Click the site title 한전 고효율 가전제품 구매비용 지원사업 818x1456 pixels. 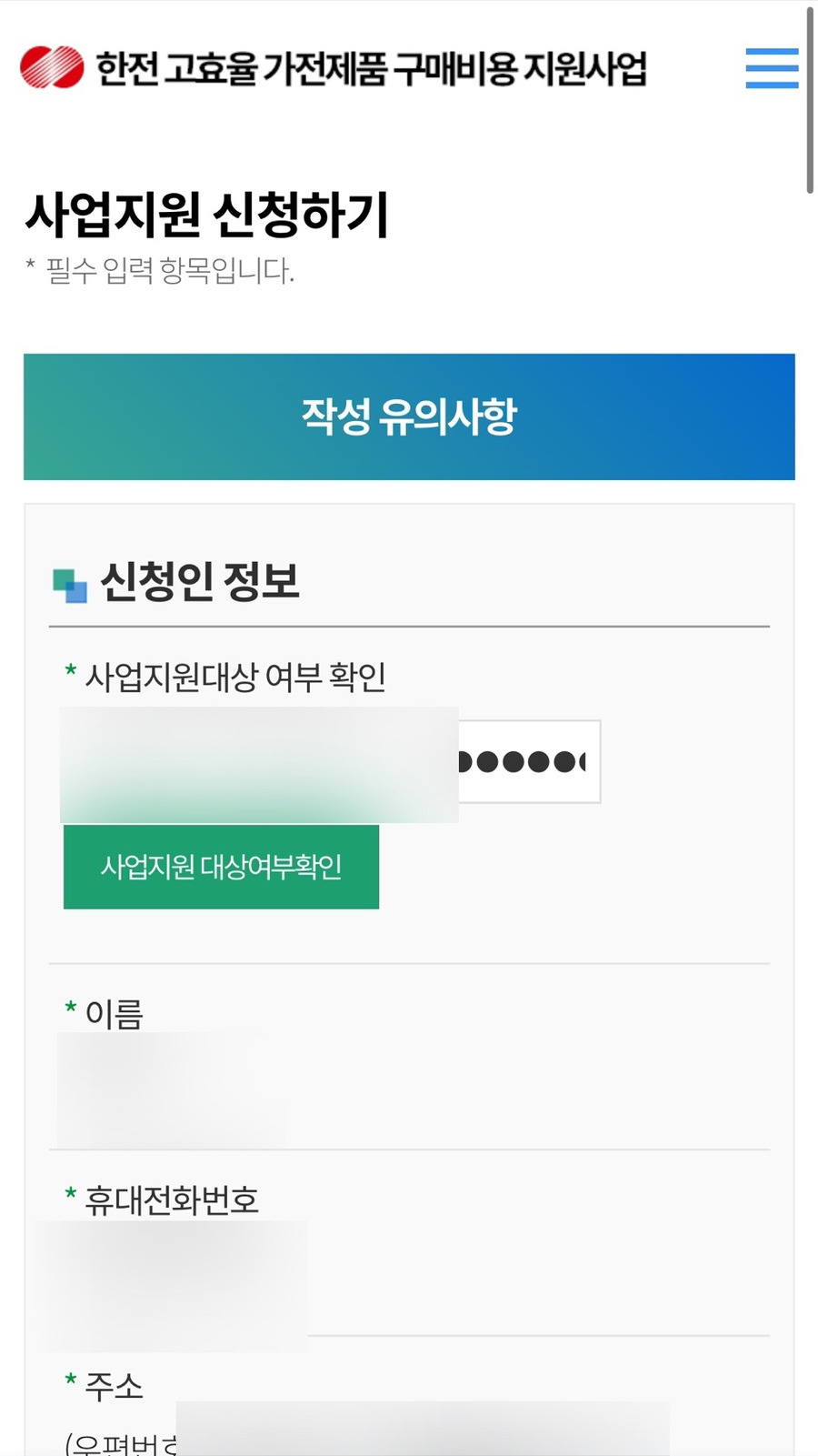pyautogui.click(x=371, y=69)
